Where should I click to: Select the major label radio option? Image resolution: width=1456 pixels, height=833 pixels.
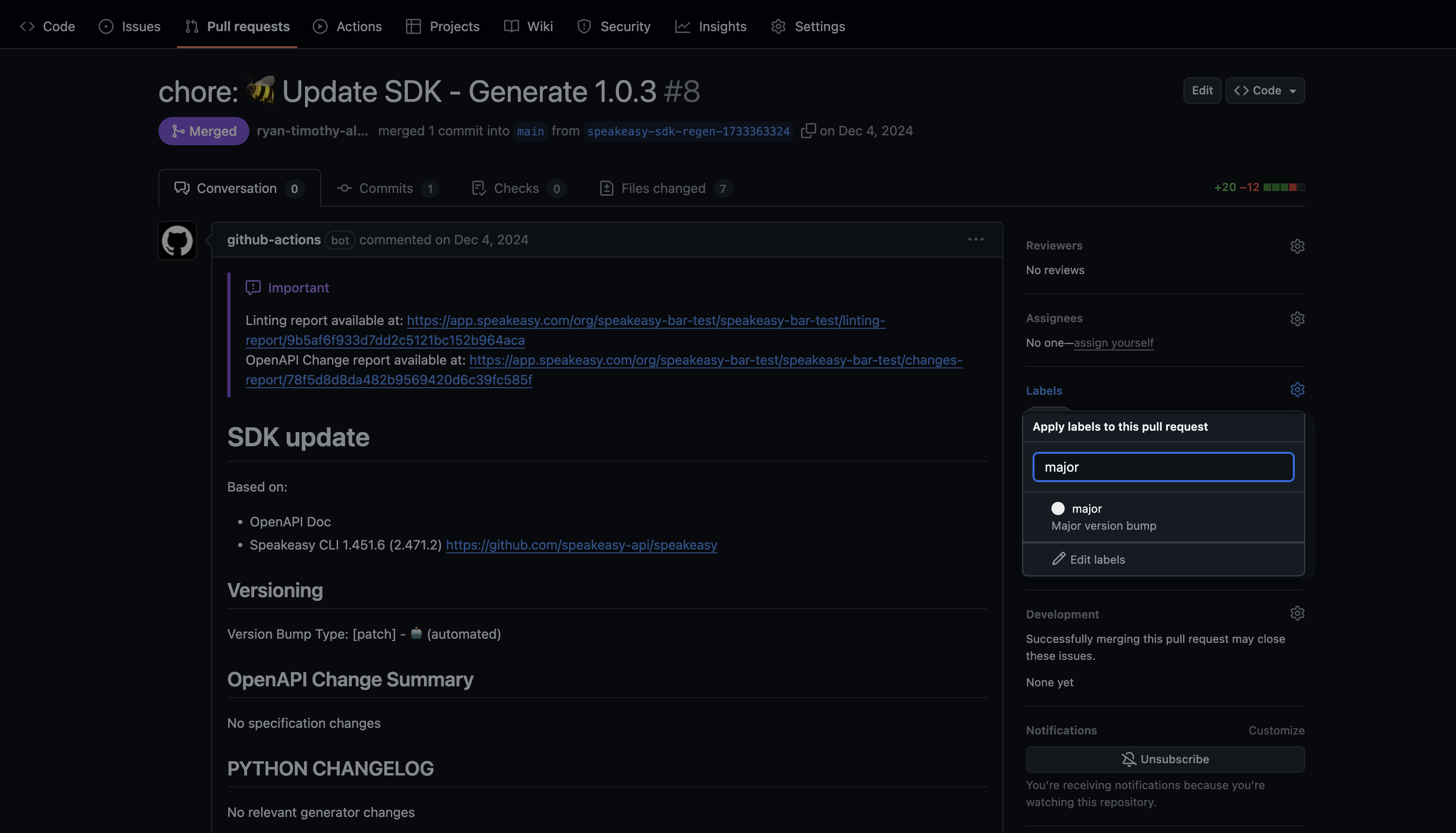[1059, 508]
